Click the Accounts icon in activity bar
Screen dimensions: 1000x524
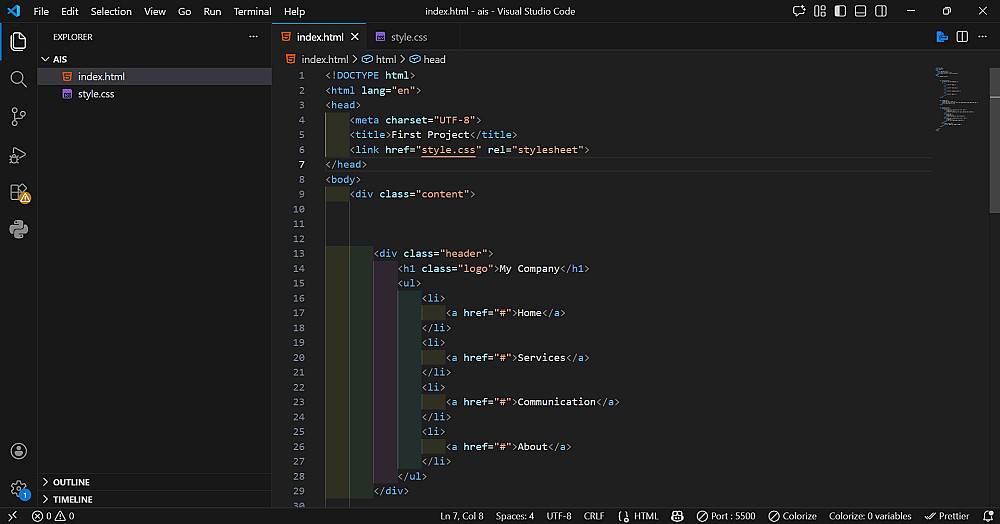pos(18,451)
